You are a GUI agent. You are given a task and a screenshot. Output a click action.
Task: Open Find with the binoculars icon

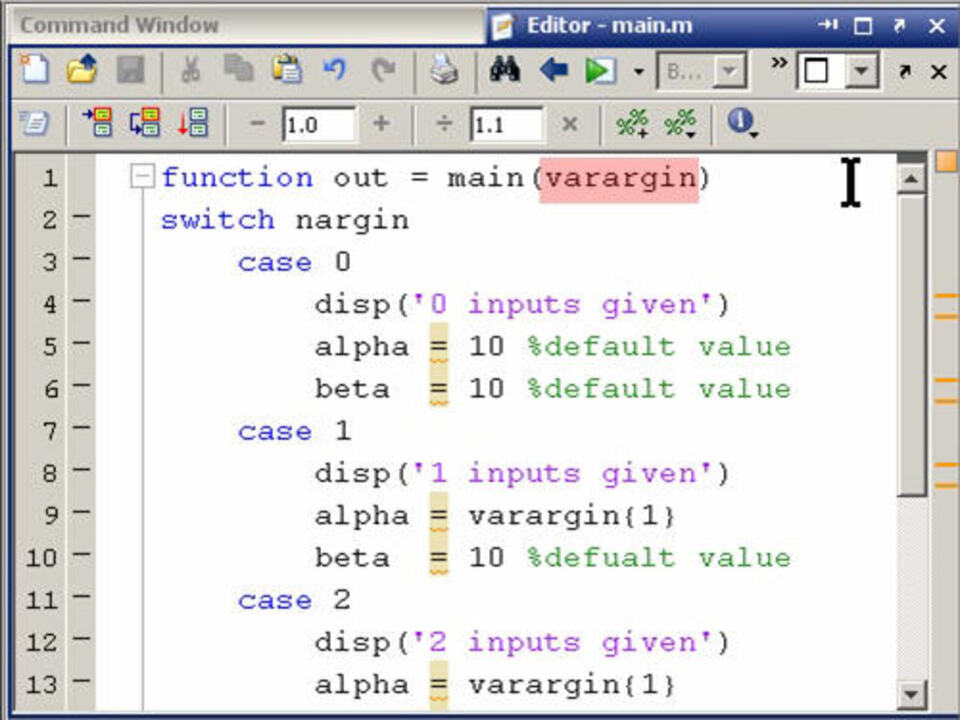tap(504, 70)
